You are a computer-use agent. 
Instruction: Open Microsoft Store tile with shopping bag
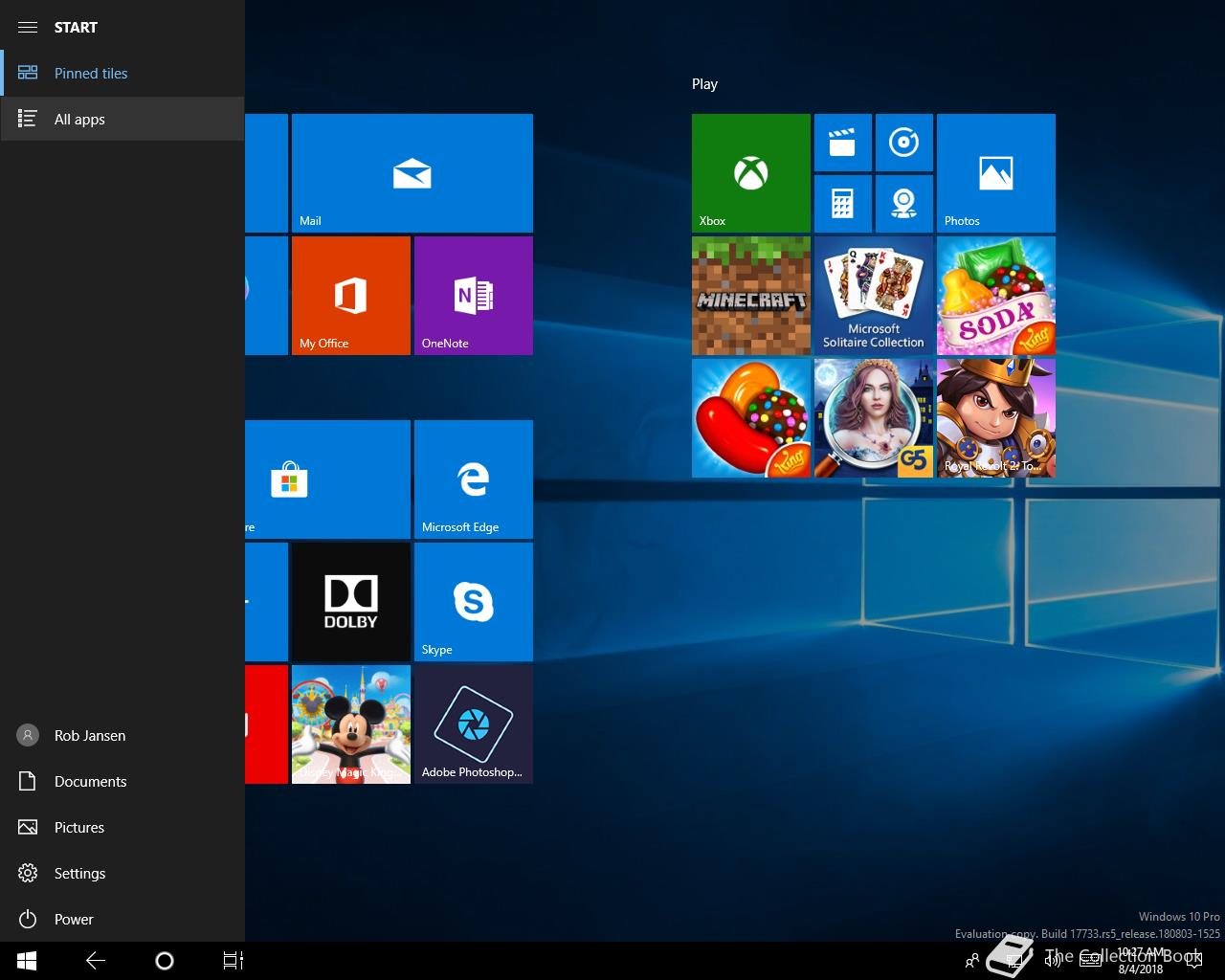327,479
